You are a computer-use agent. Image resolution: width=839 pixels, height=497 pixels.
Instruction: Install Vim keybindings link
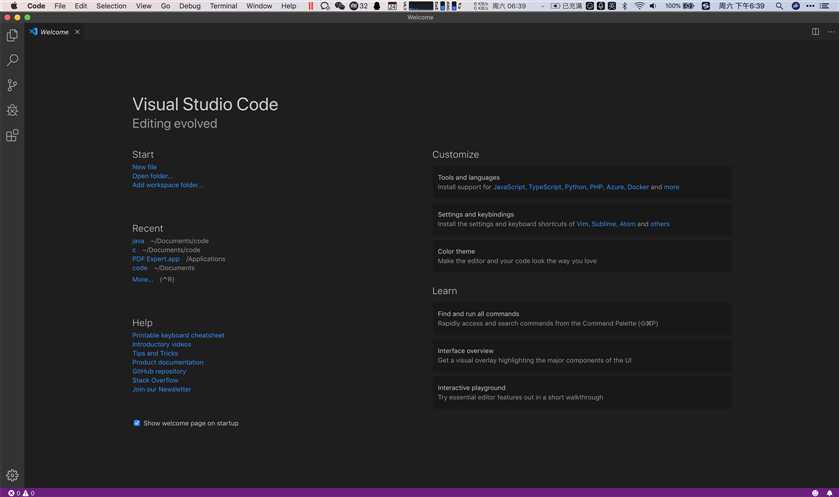[582, 224]
